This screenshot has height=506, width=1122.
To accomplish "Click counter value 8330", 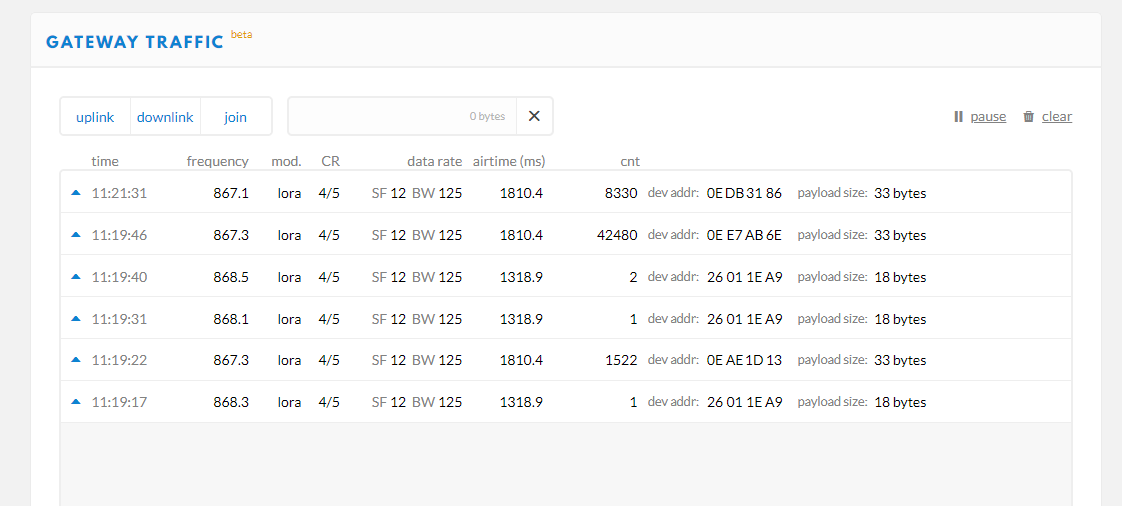I will [x=620, y=193].
